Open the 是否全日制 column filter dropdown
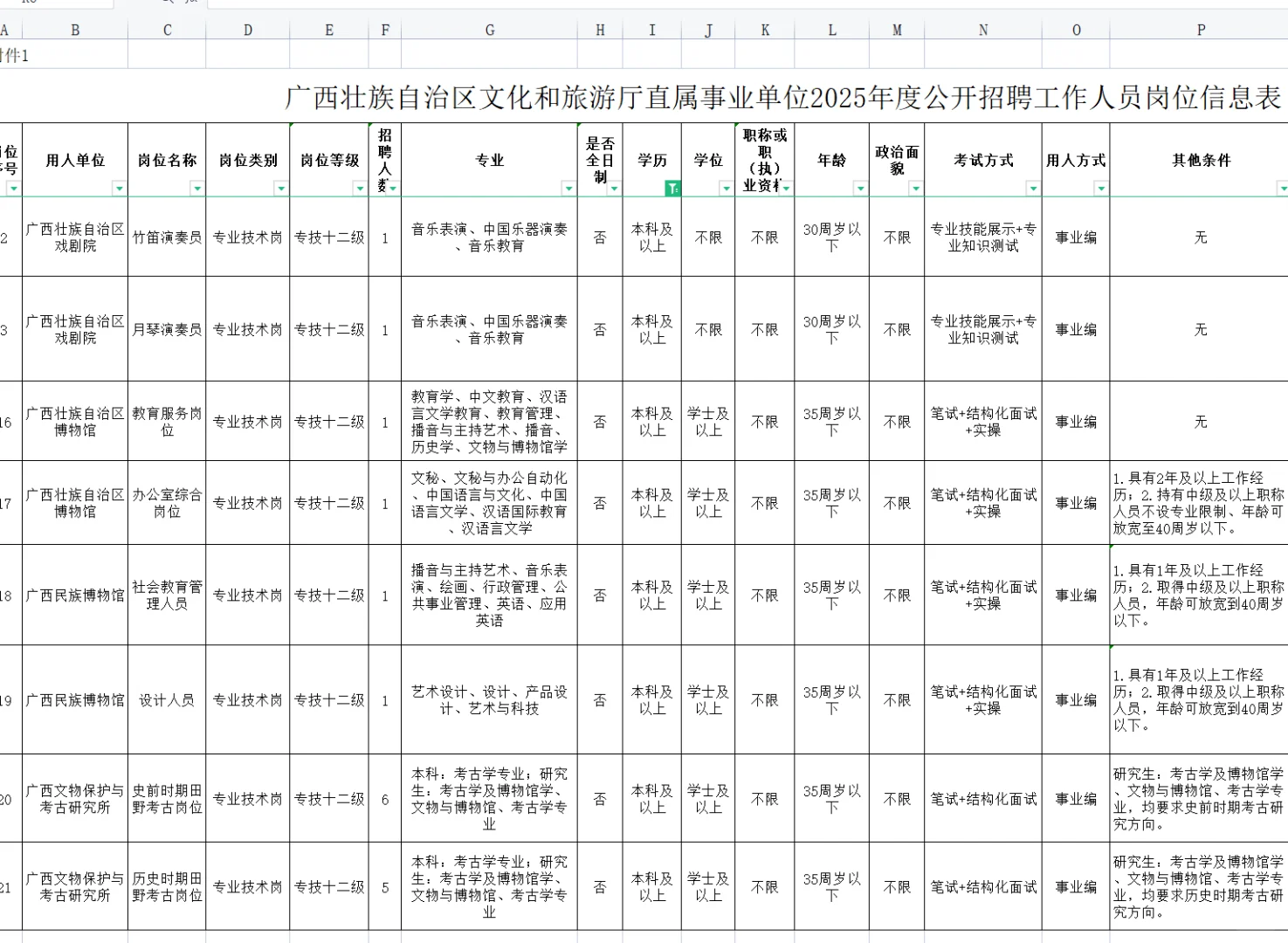Screen dimensions: 1288x943 [x=614, y=189]
